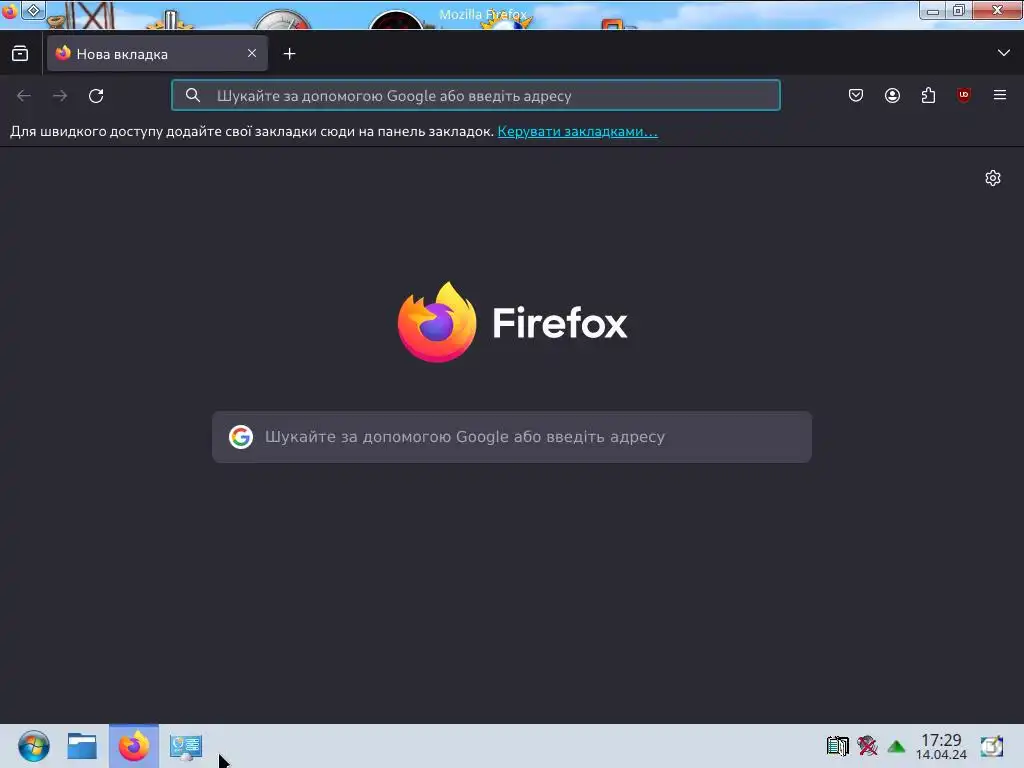
Task: Close the Нова вкладка tab
Action: (x=252, y=53)
